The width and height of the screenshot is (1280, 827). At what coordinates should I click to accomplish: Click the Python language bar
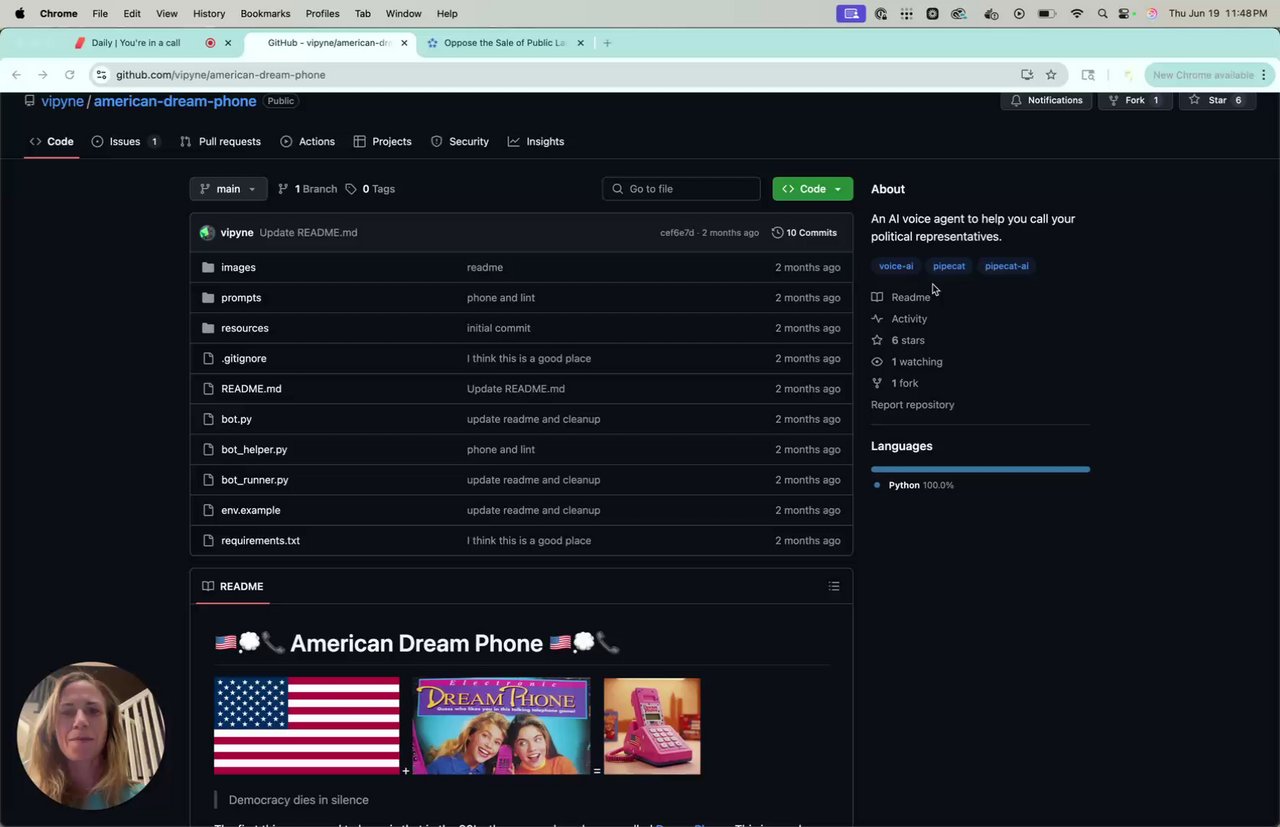(980, 469)
